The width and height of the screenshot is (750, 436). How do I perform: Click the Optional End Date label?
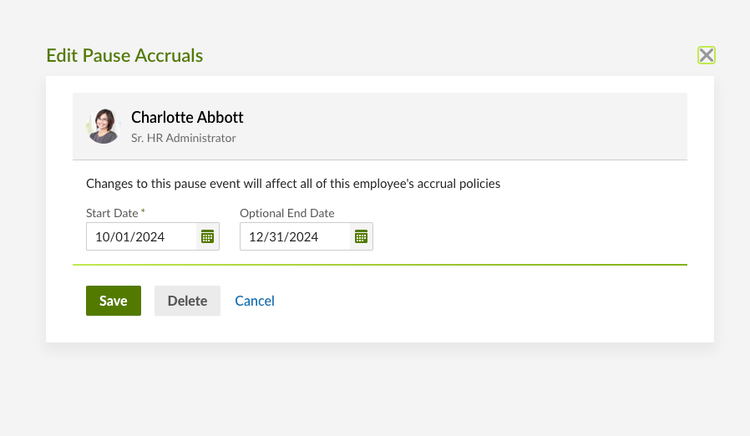(287, 213)
